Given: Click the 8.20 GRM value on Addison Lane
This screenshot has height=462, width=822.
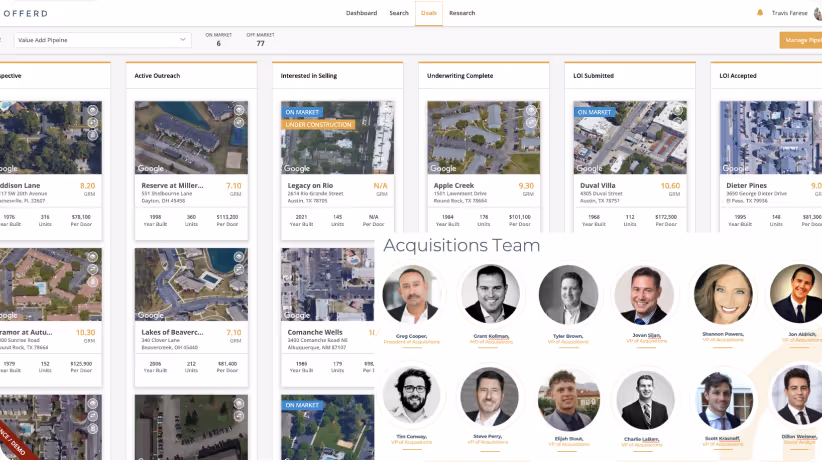Looking at the screenshot, I should pyautogui.click(x=88, y=186).
